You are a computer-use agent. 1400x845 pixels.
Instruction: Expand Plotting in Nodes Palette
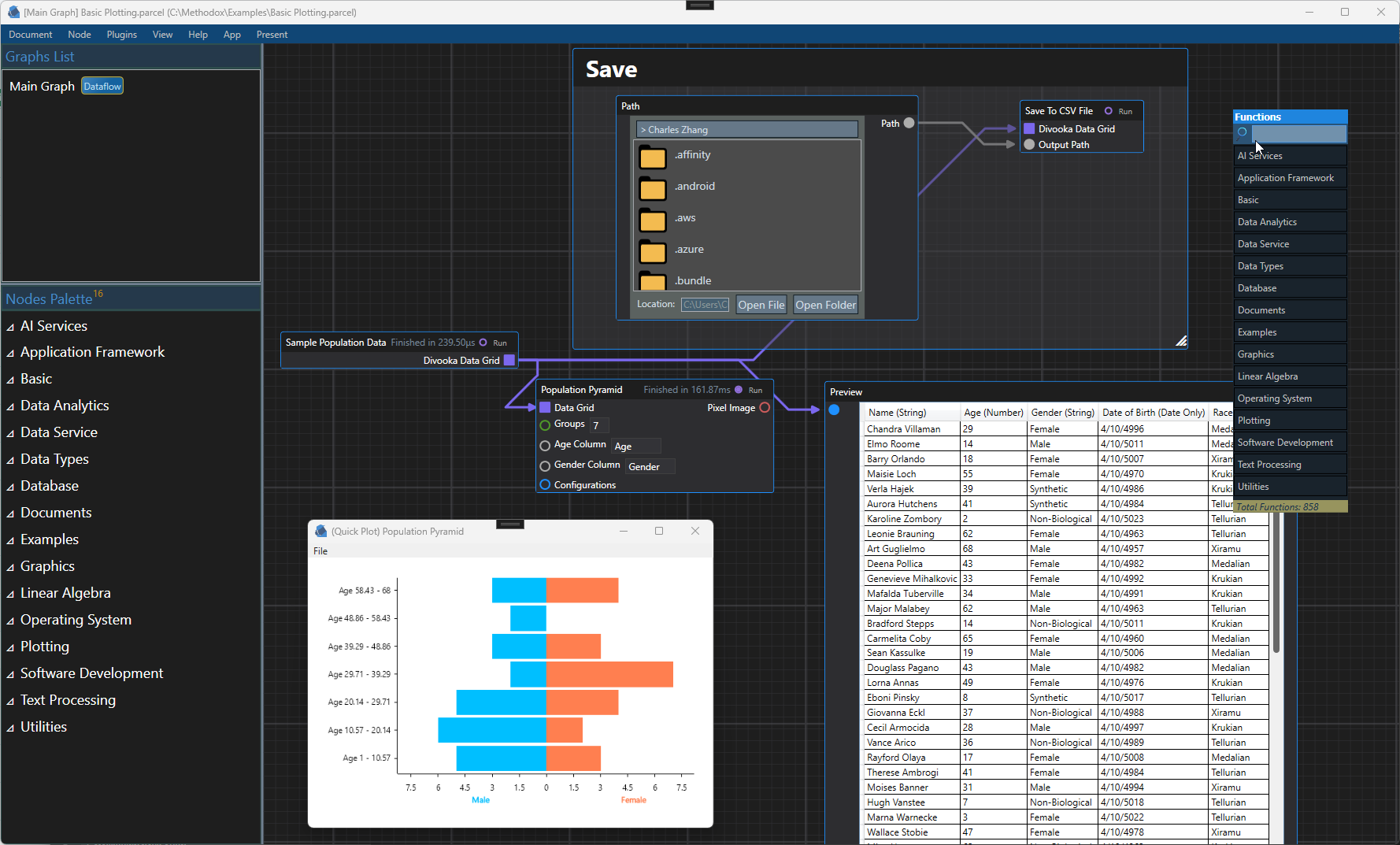coord(11,647)
